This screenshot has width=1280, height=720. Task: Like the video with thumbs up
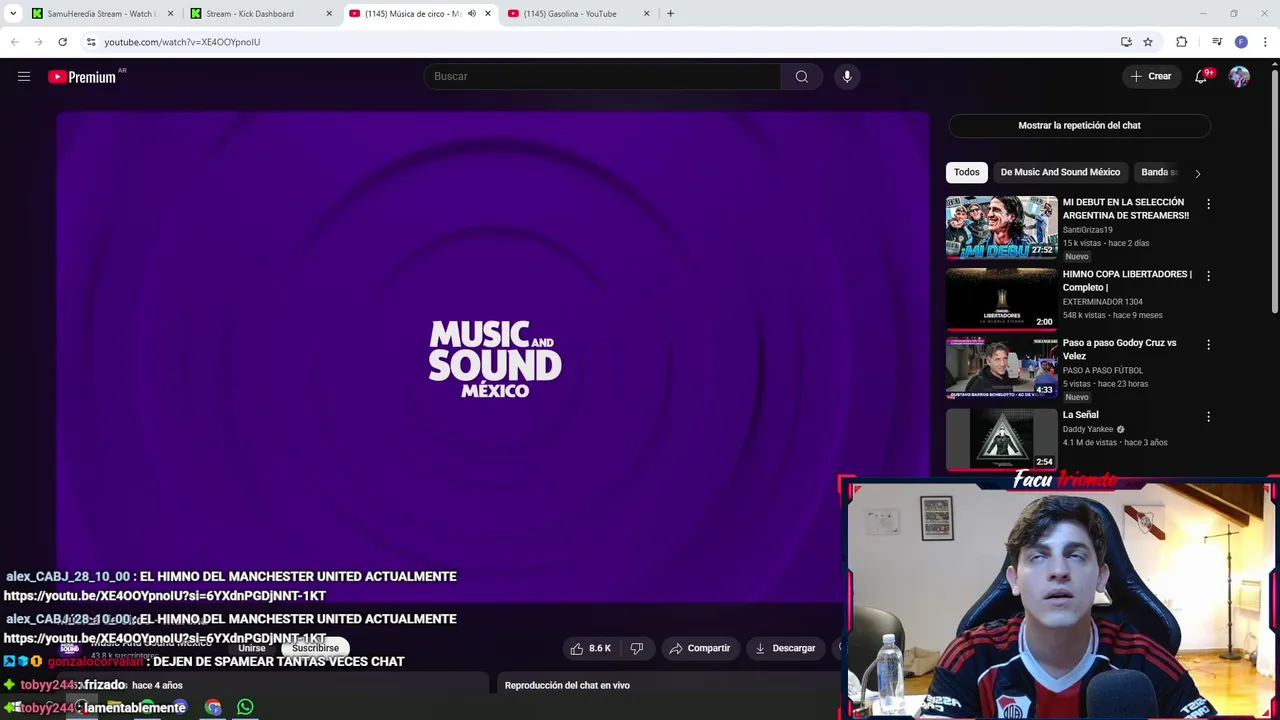click(x=590, y=648)
